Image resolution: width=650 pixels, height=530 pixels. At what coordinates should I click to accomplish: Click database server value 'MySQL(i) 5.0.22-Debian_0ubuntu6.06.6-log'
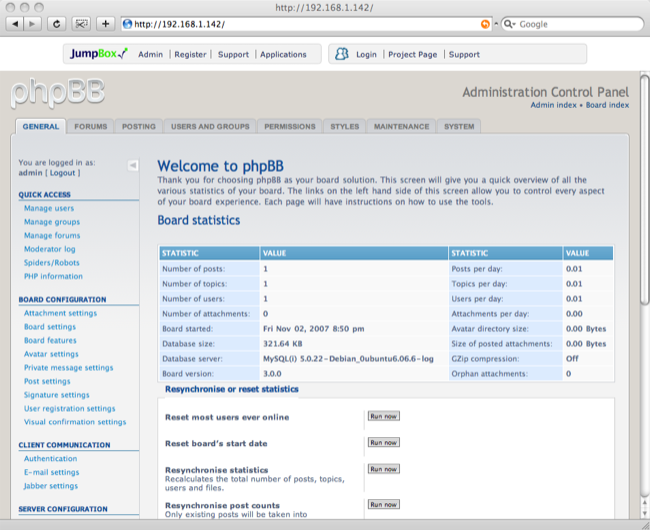coord(348,358)
